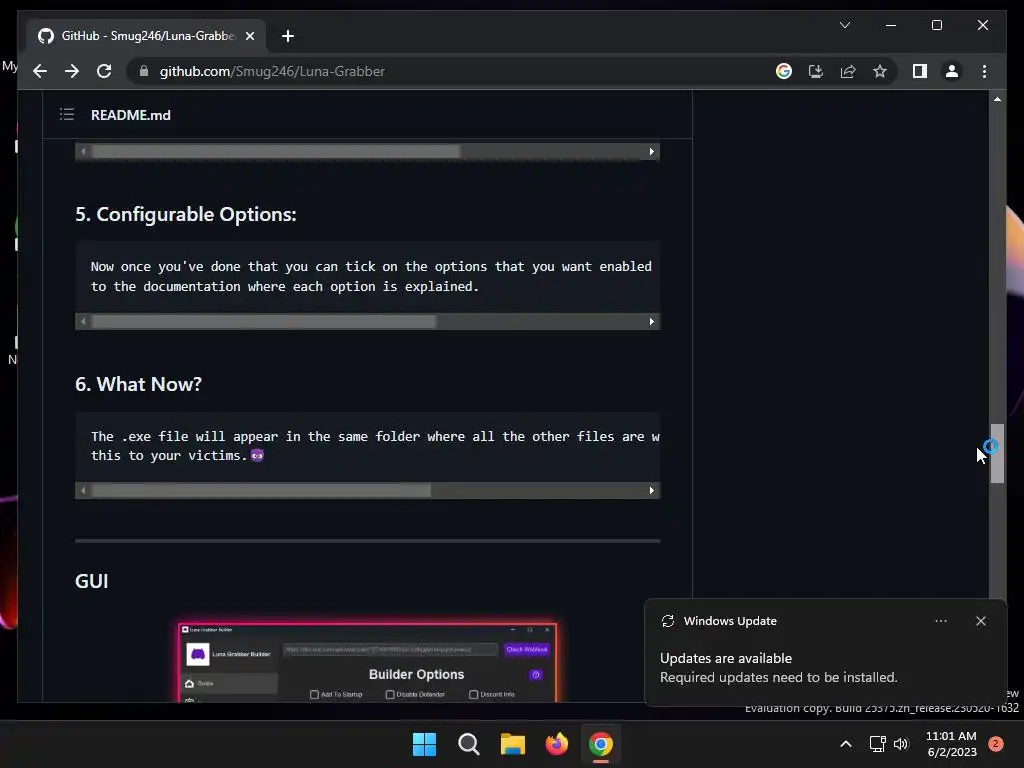Click the code text starting 'Now once you've done that'

coord(371,276)
